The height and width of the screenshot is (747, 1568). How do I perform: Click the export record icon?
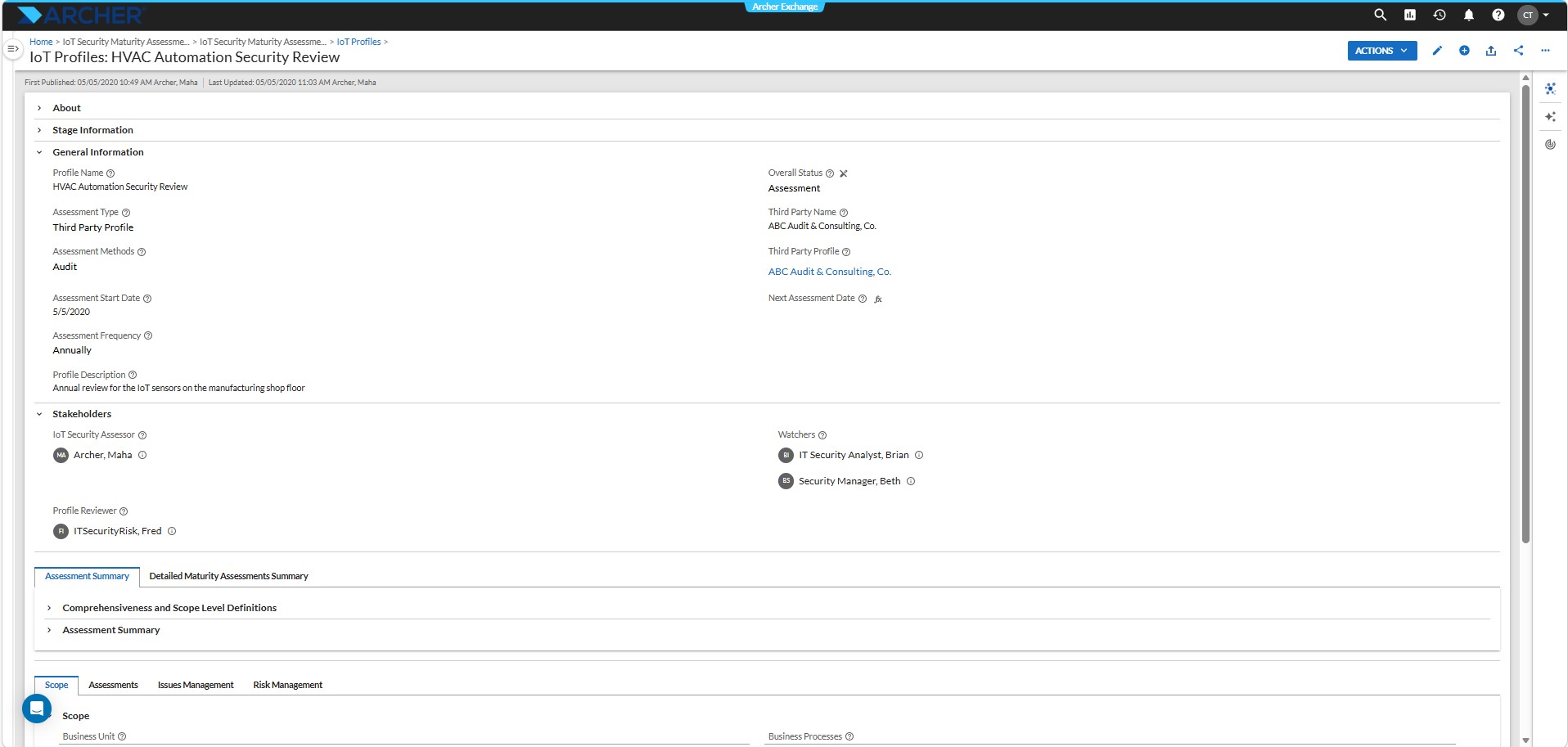pos(1491,51)
